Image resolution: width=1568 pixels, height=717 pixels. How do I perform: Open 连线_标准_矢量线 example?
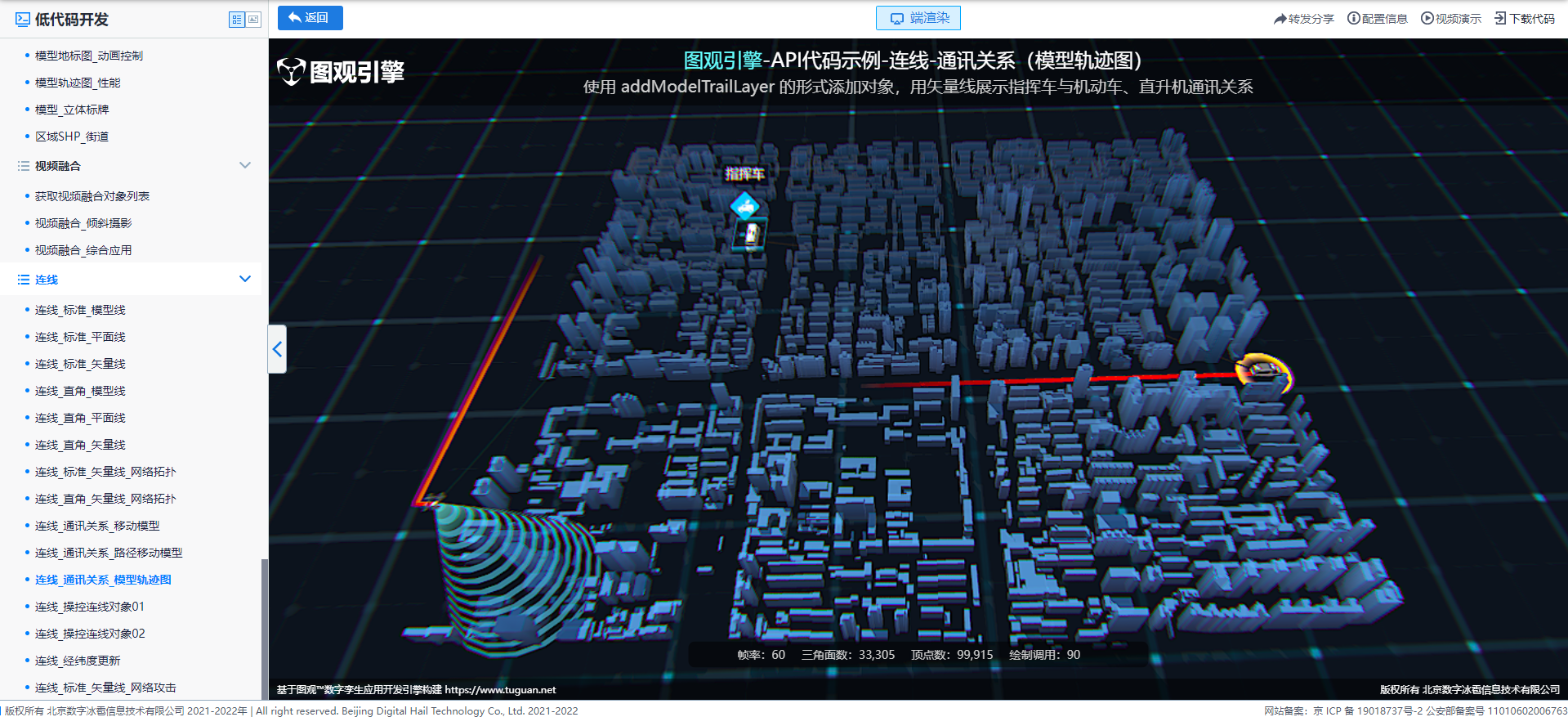coord(80,364)
